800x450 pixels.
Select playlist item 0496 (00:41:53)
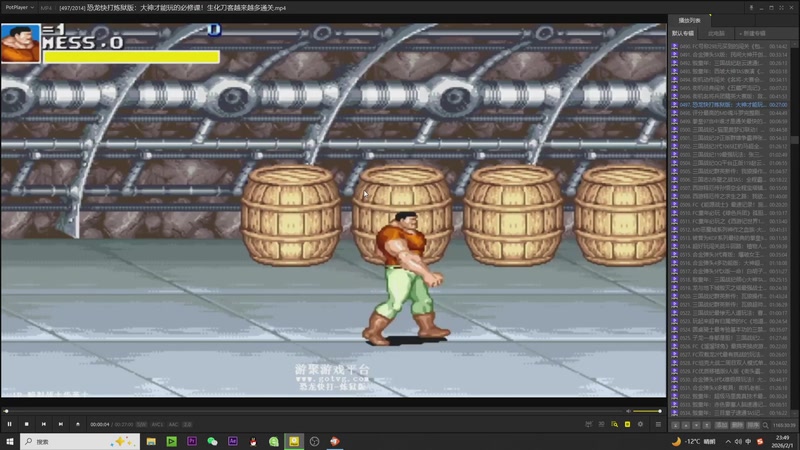click(x=730, y=96)
